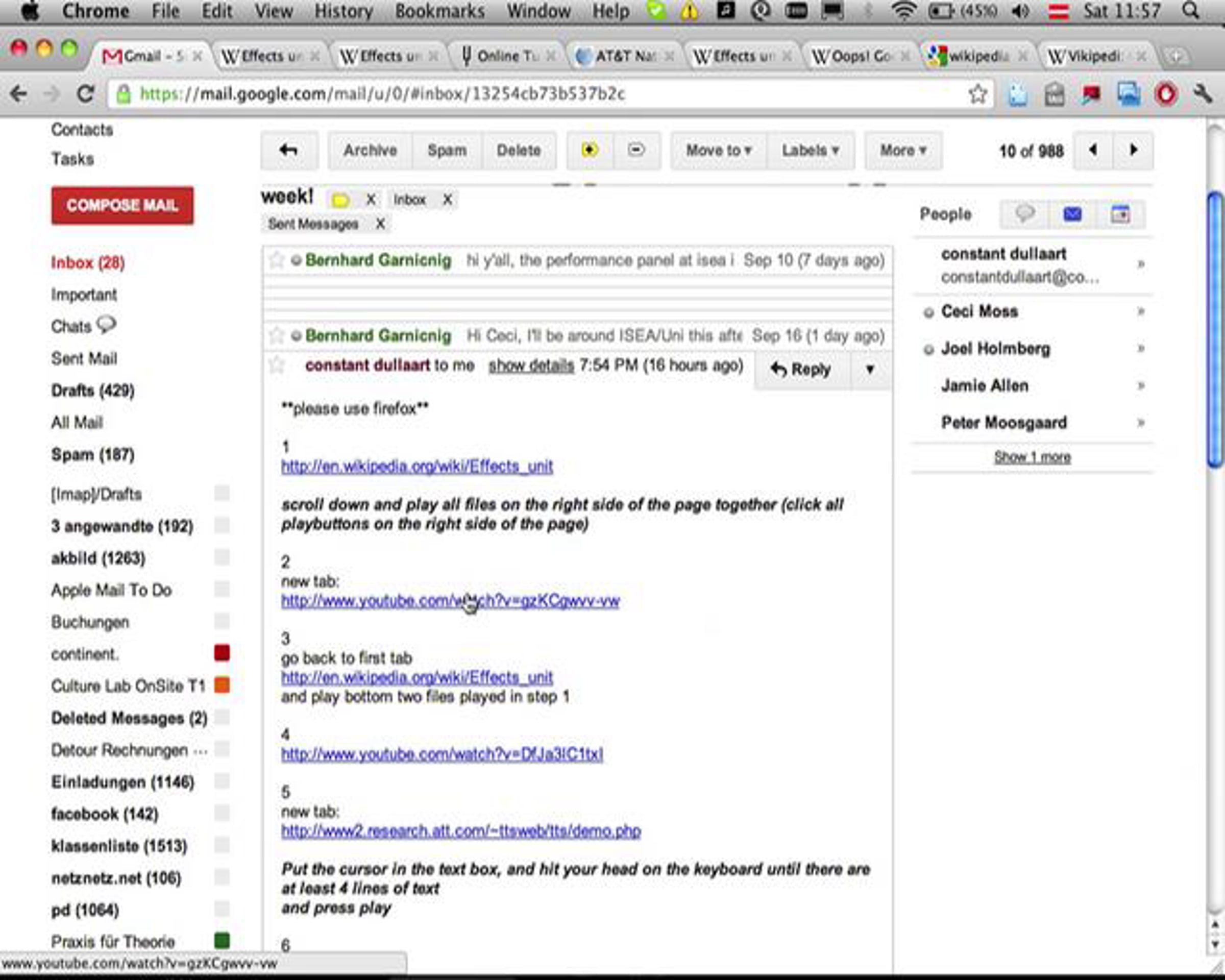
Task: Open the Apple menu
Action: tap(30, 11)
